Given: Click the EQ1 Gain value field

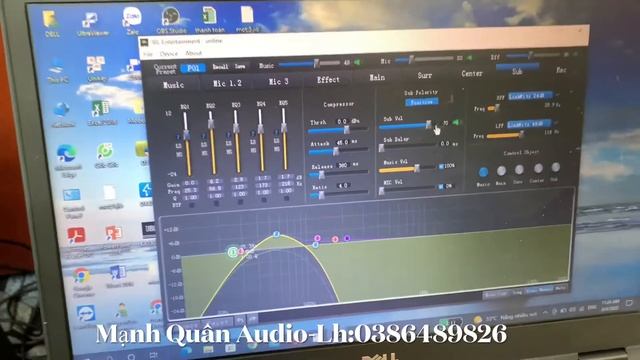Looking at the screenshot, I should point(190,183).
